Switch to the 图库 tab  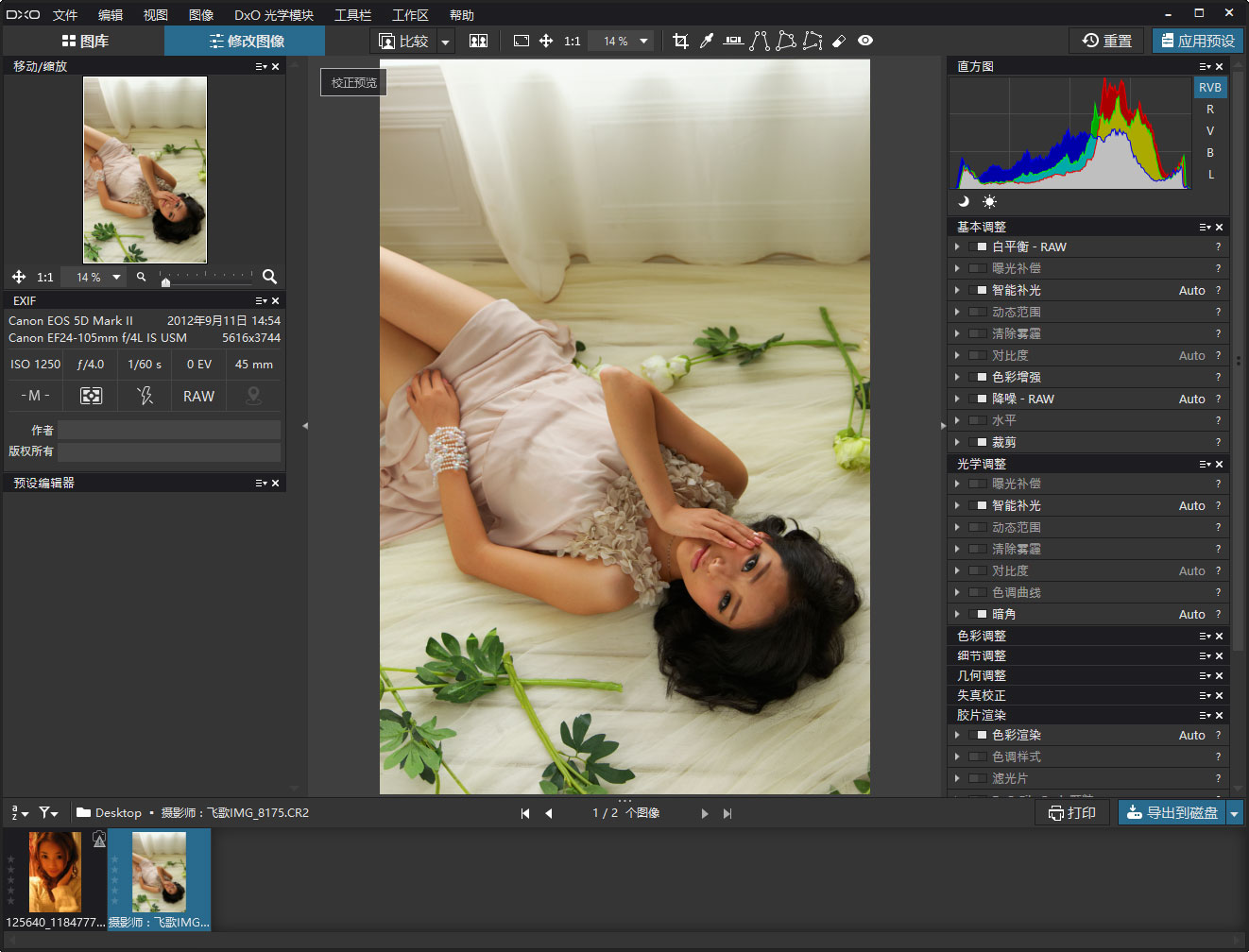(85, 41)
